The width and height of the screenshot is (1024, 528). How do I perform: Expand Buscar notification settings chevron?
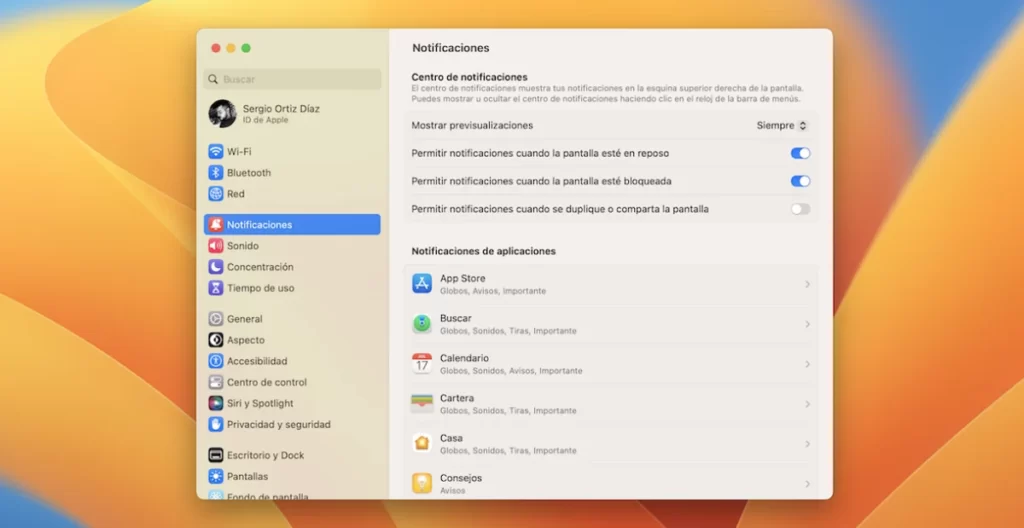(x=807, y=324)
